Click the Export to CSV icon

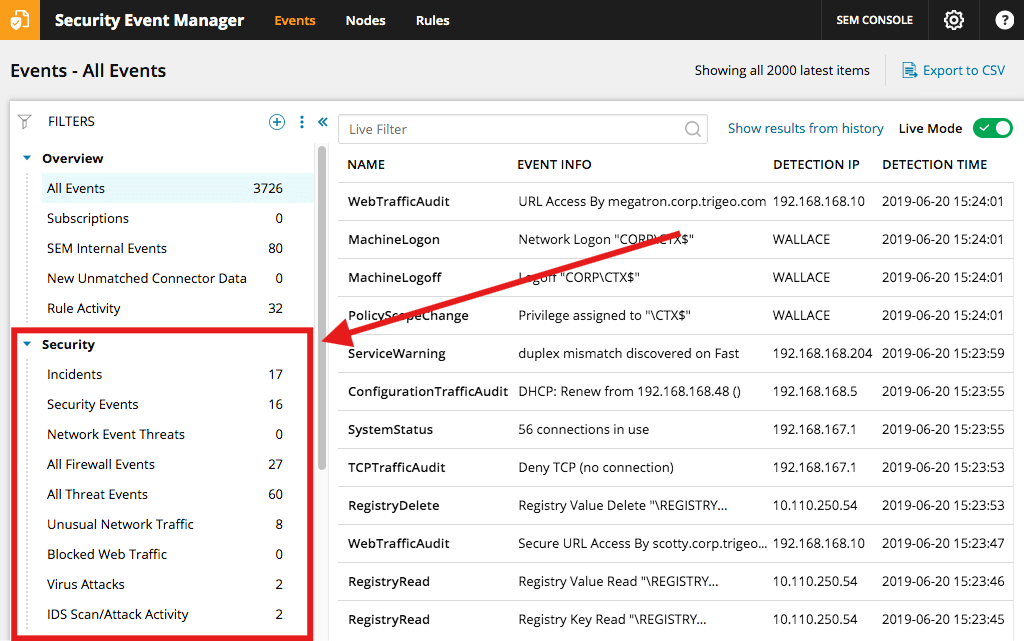point(909,70)
